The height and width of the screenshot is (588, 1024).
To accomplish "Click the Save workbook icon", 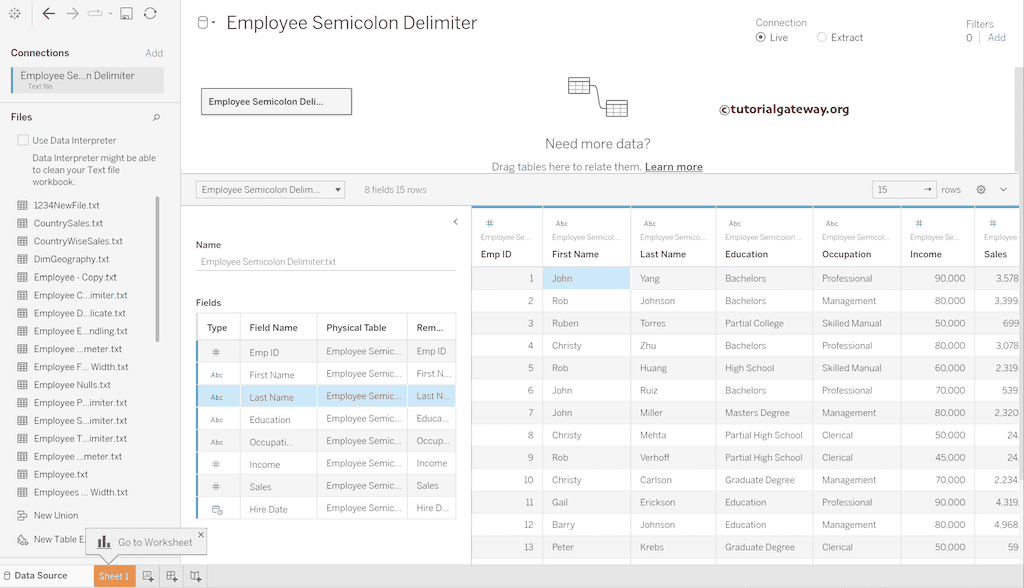I will (126, 13).
